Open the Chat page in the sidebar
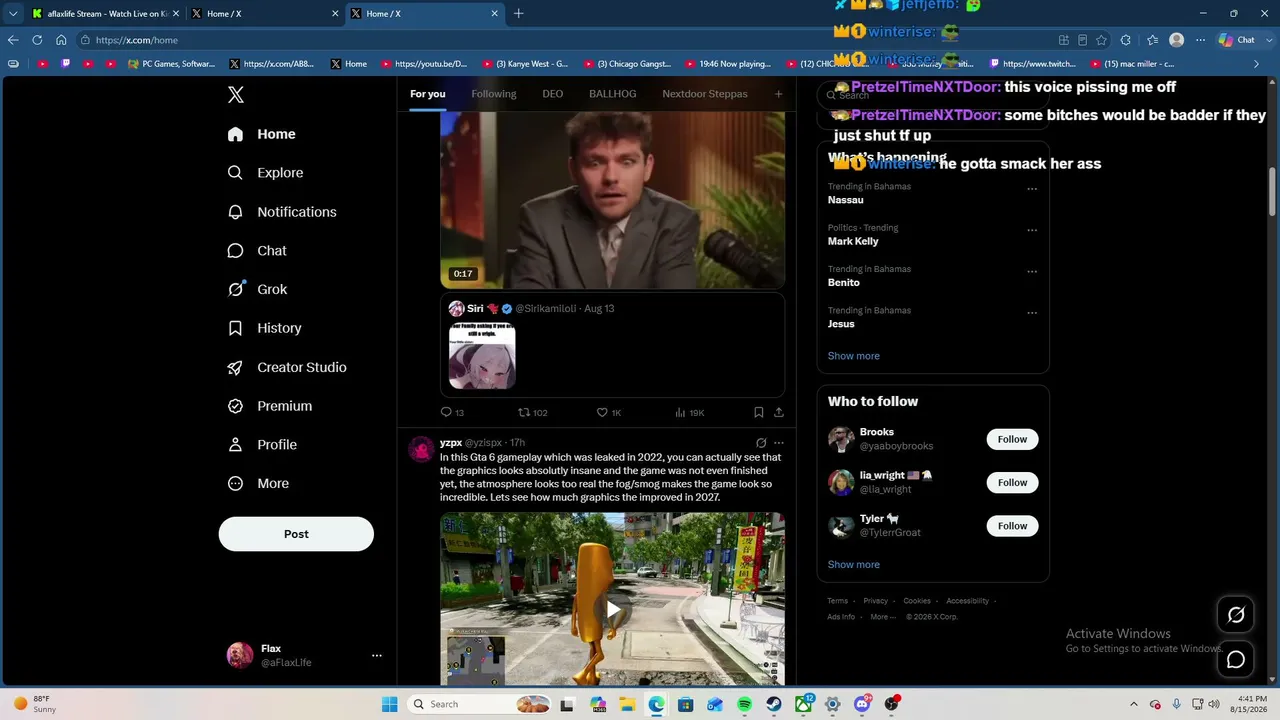Viewport: 1280px width, 720px height. [257, 251]
